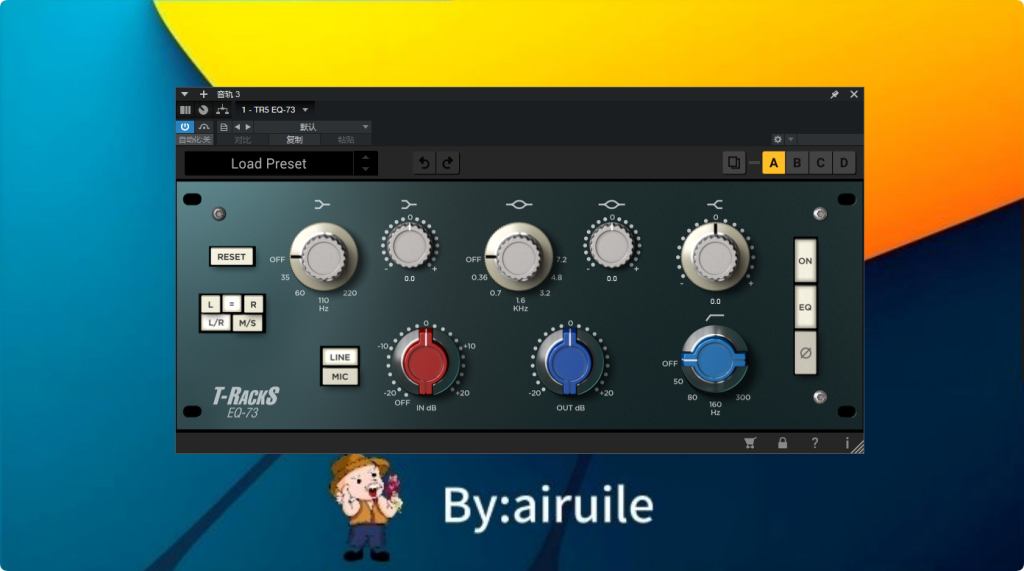1024x571 pixels.
Task: Step to next preset with down arrow
Action: (x=366, y=169)
